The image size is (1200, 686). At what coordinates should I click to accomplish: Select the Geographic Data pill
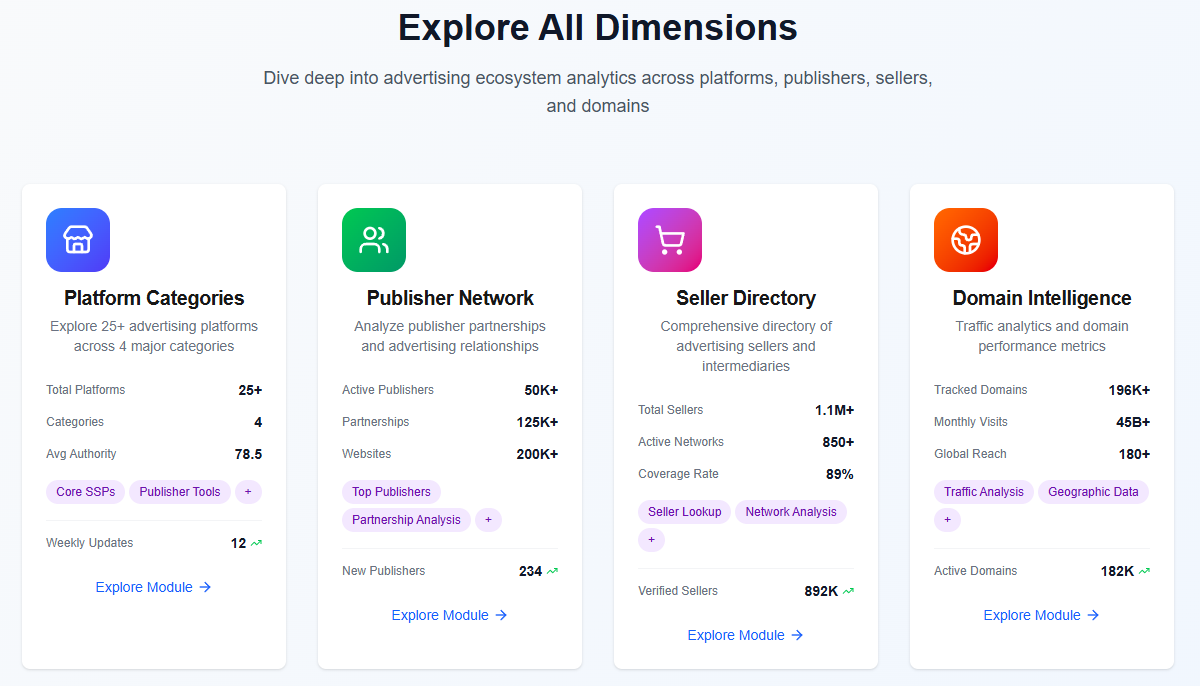1093,491
